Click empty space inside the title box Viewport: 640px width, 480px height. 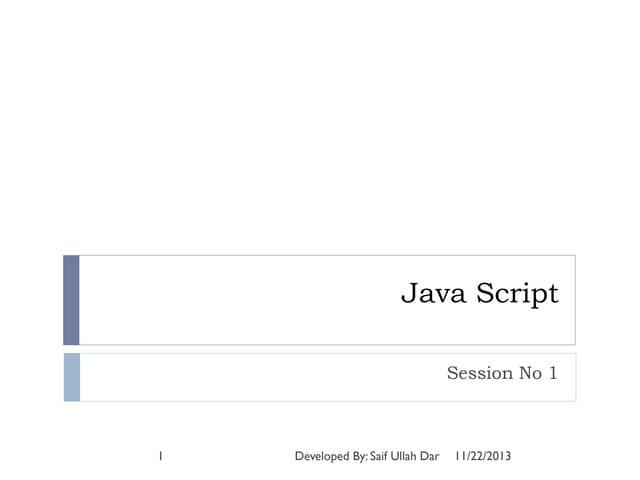230,300
